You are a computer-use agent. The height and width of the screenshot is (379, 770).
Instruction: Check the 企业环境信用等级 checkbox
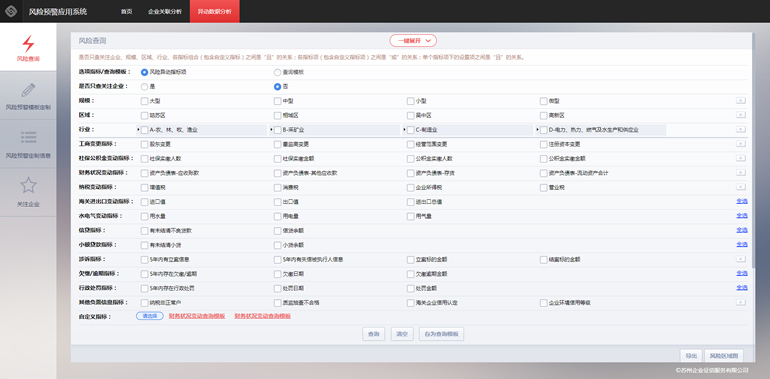click(544, 302)
